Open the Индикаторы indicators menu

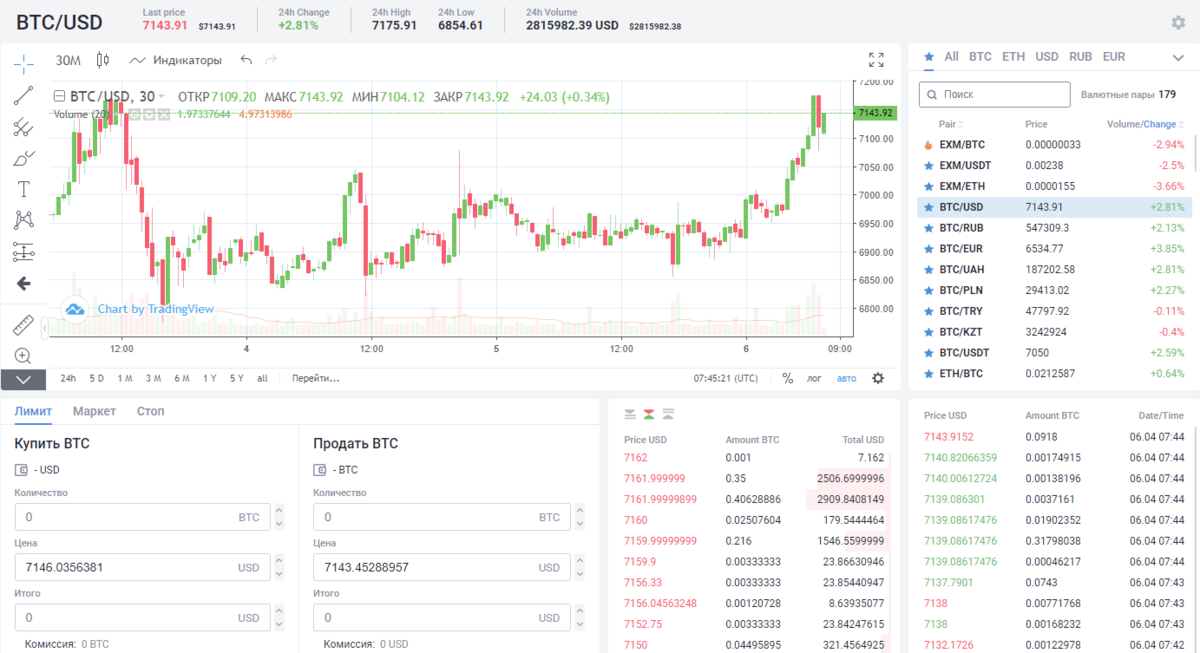[x=175, y=60]
